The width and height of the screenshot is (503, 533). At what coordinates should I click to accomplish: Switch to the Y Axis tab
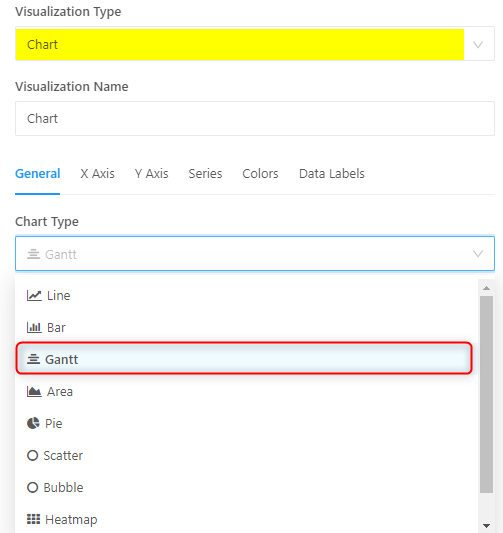(x=151, y=174)
